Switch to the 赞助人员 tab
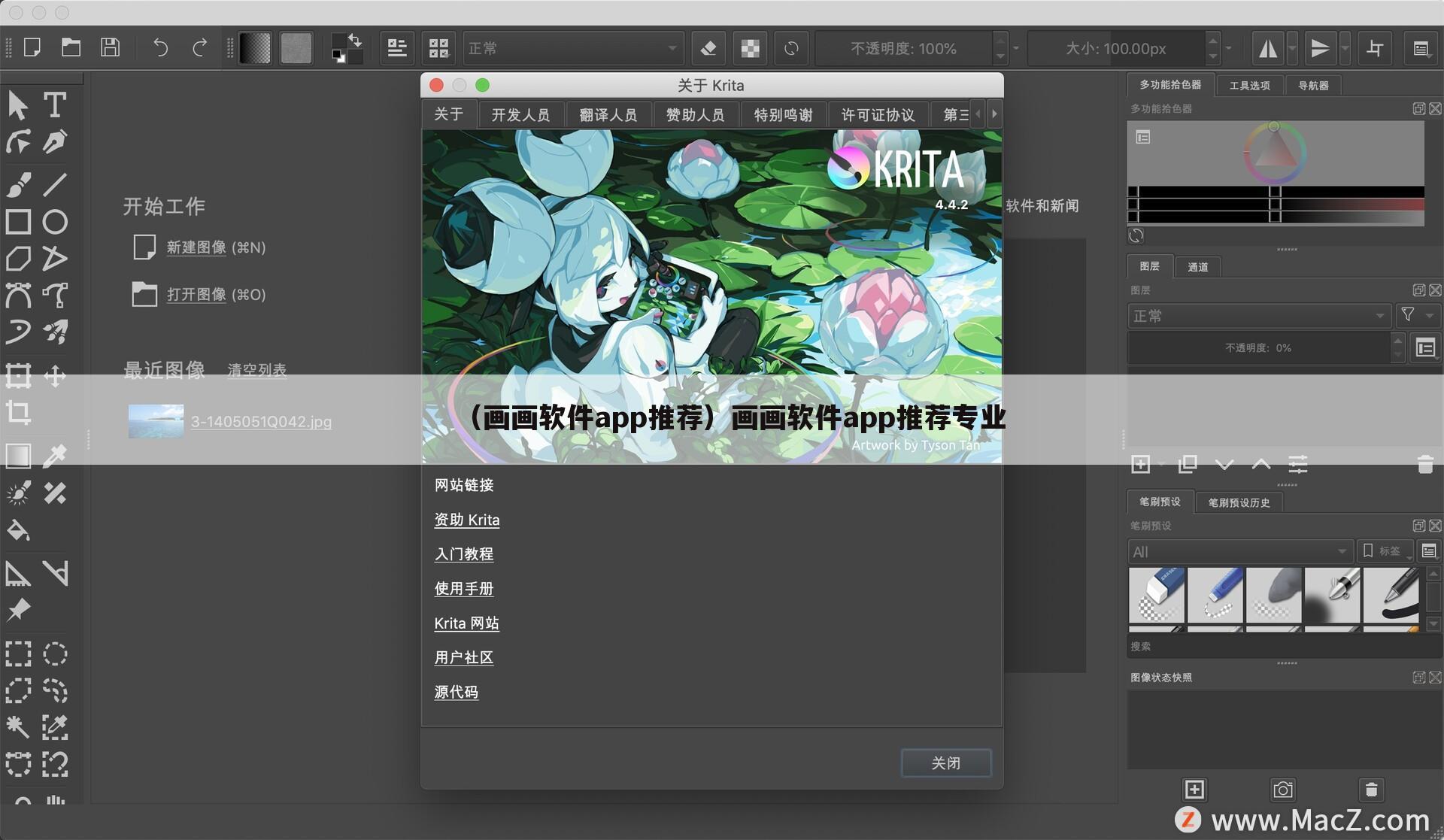The image size is (1444, 840). (x=695, y=114)
